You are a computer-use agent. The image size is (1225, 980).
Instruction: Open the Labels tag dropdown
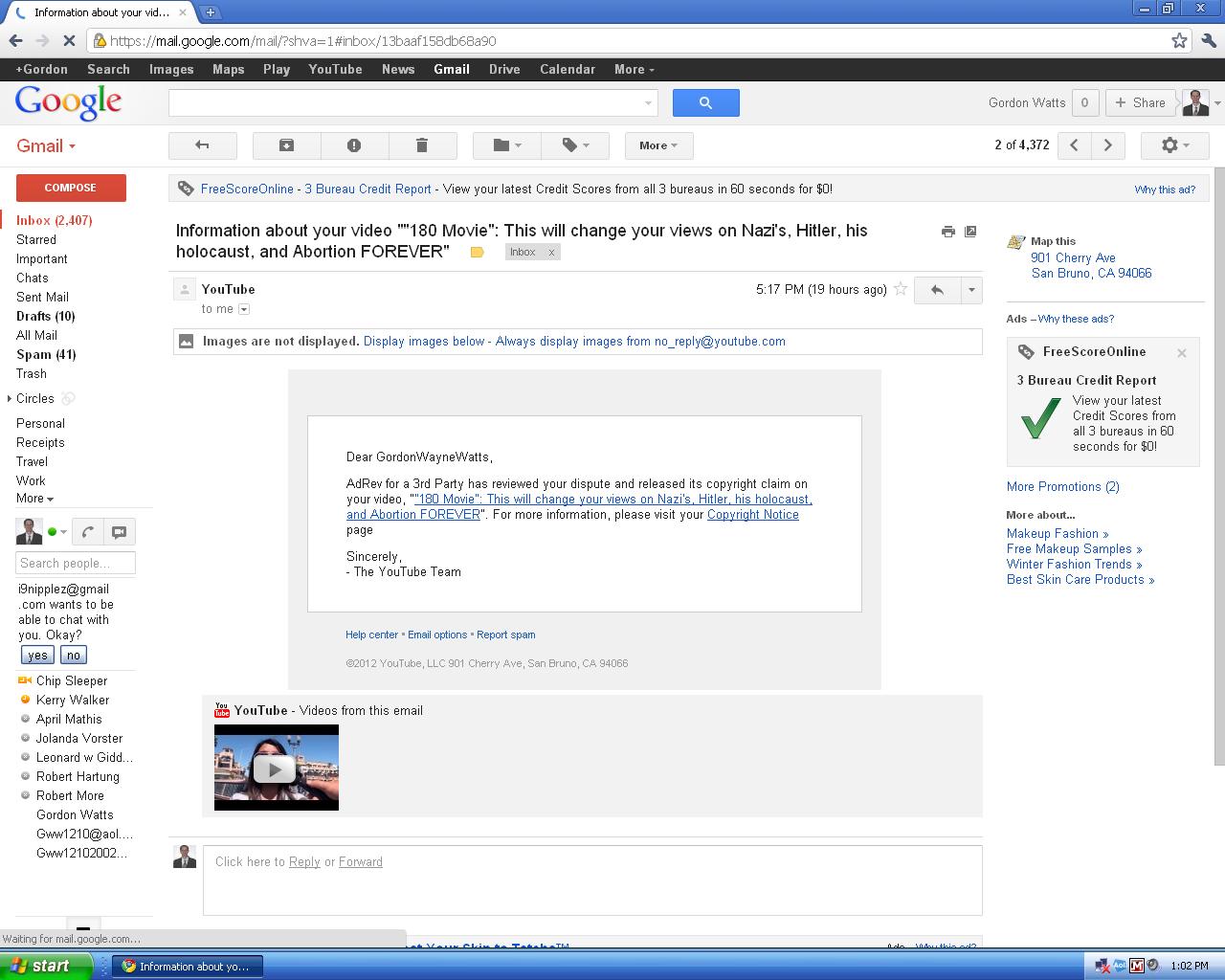[575, 145]
